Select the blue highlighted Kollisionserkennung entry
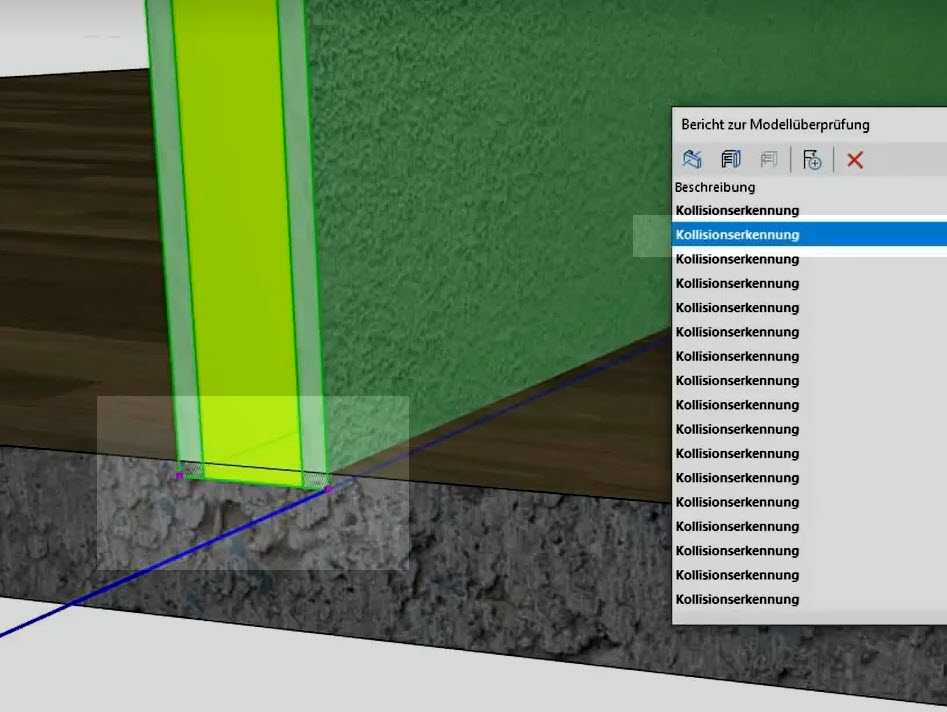Image resolution: width=947 pixels, height=712 pixels. tap(809, 234)
